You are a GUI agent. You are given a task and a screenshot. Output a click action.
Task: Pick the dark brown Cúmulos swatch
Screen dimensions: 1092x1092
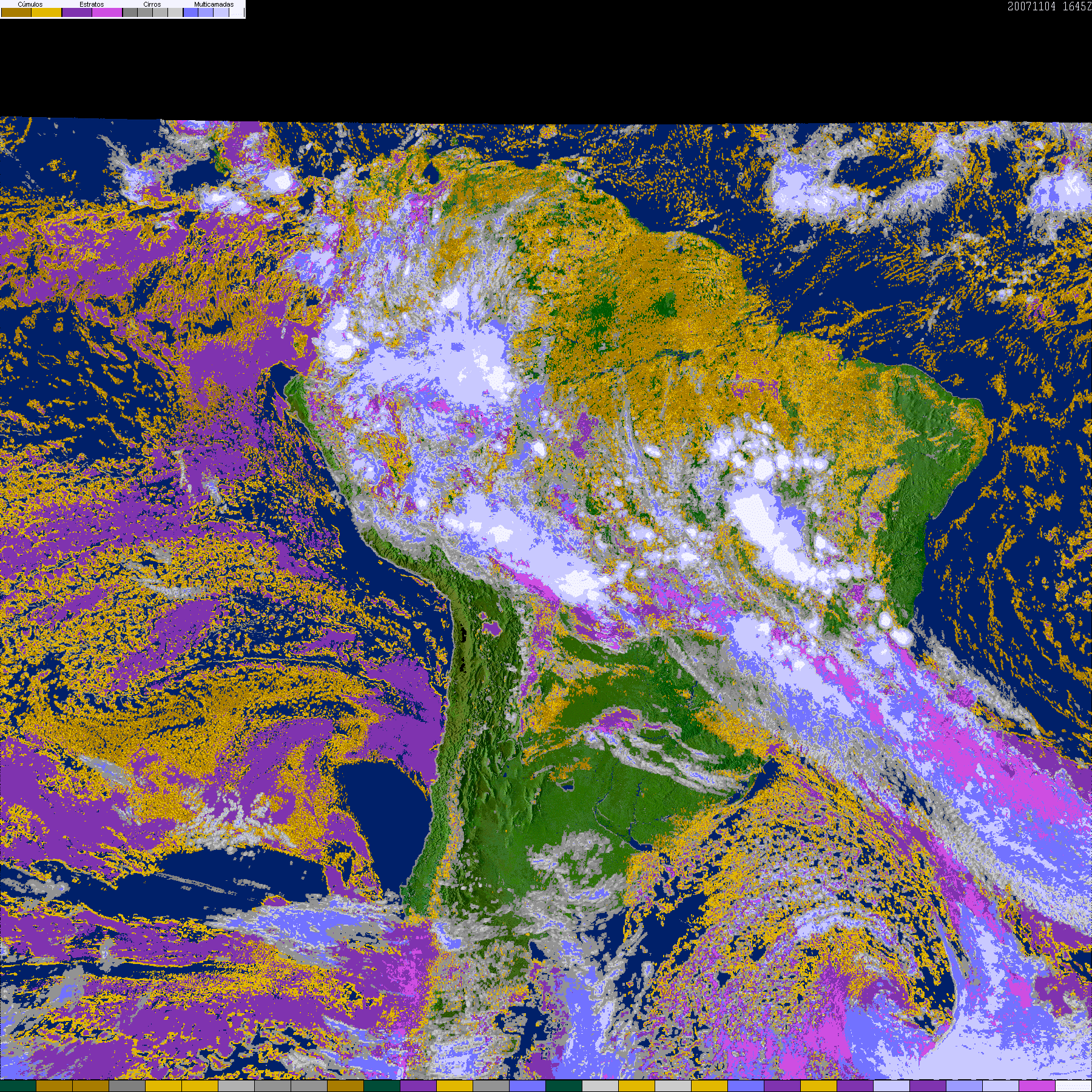[x=16, y=12]
